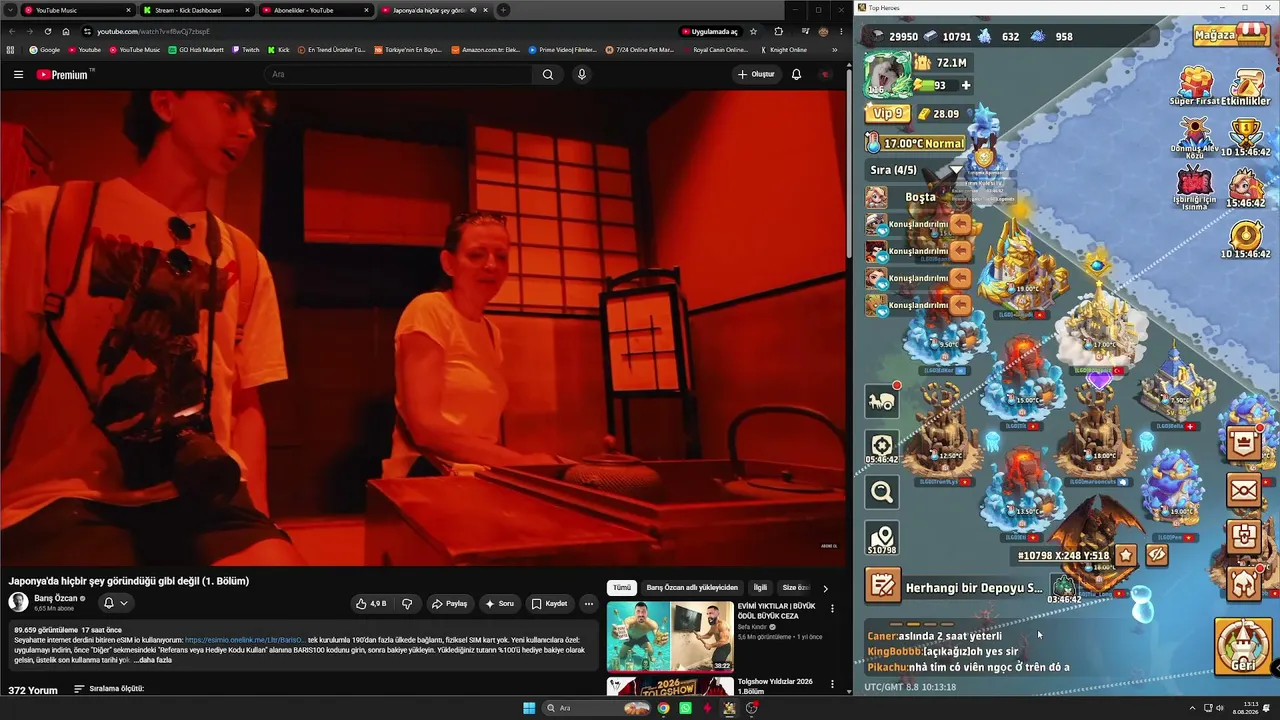Toggle the eye visibility button near coordinates
The width and height of the screenshot is (1280, 720).
[x=1157, y=555]
